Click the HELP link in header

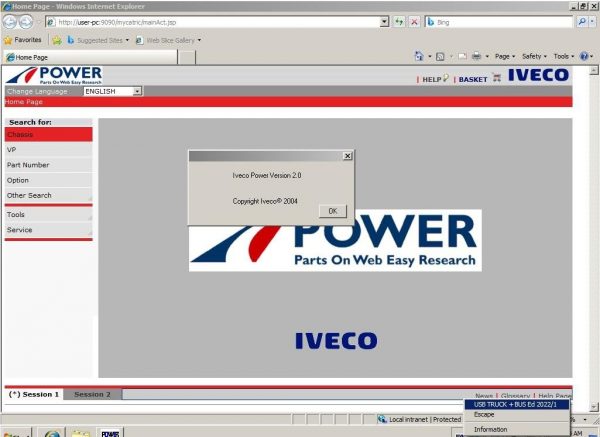pyautogui.click(x=432, y=79)
